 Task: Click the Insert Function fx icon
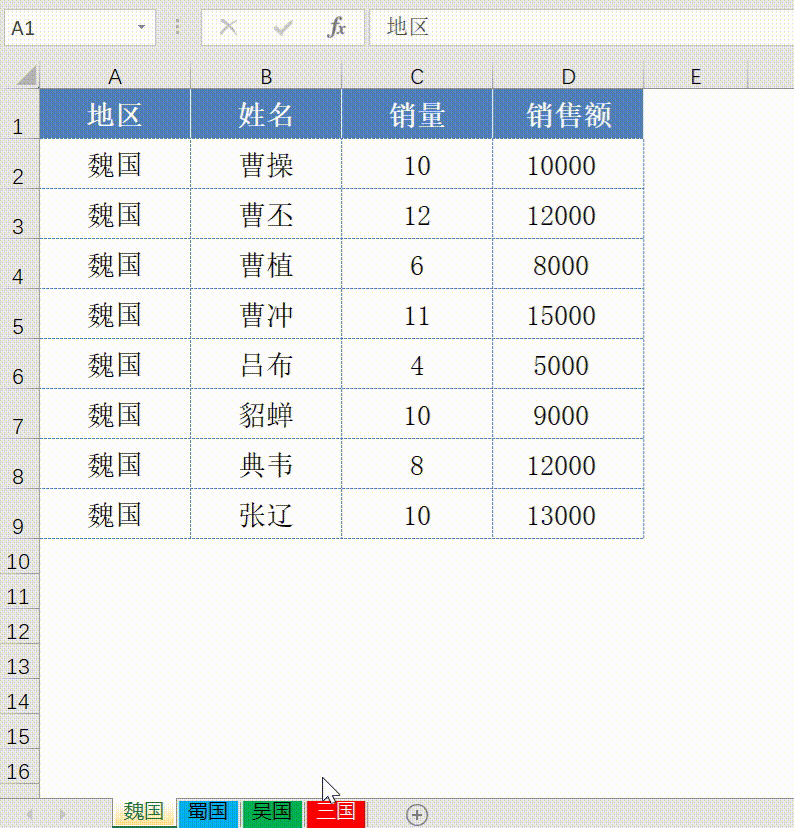pos(337,28)
